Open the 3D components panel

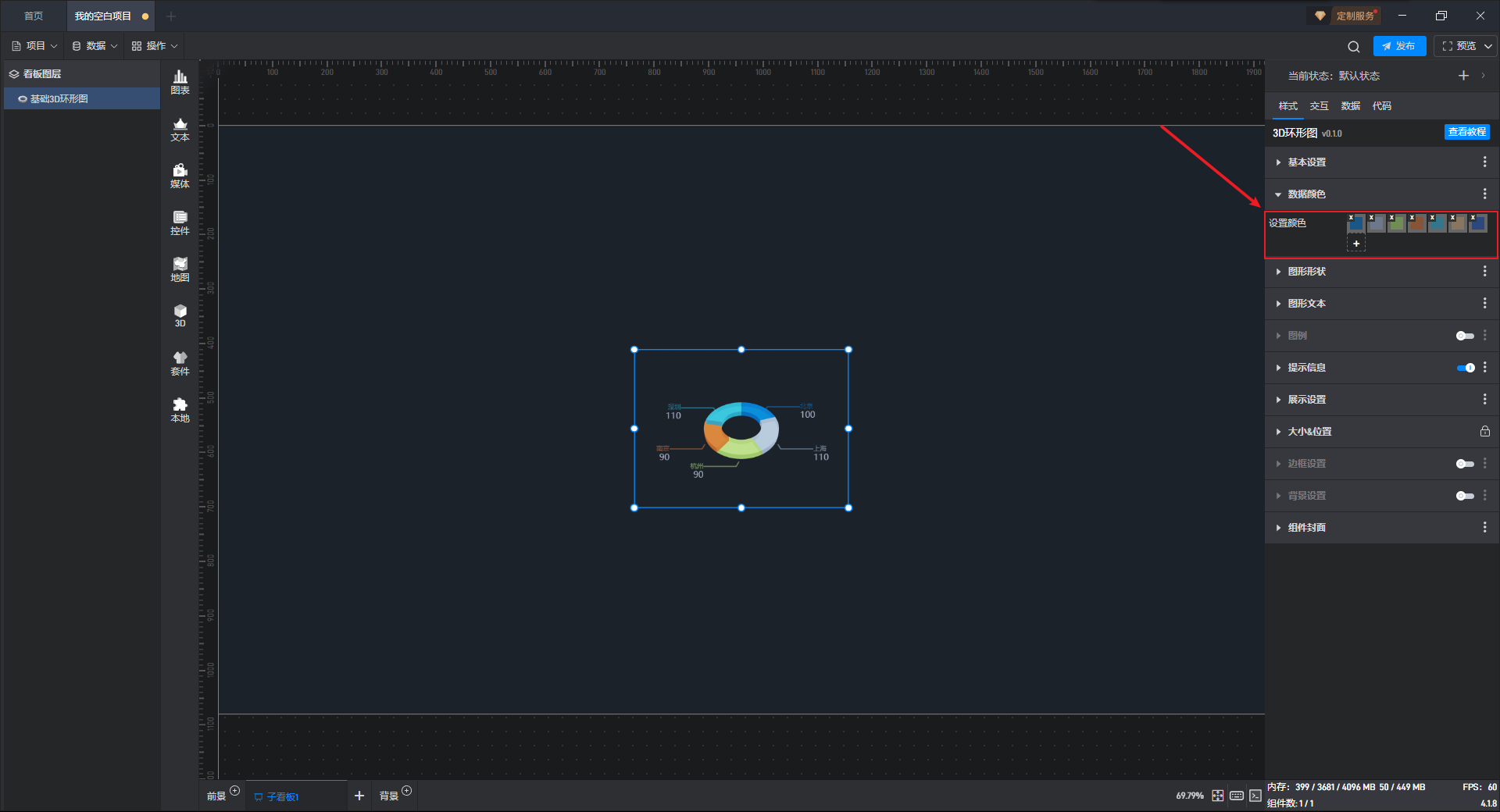pos(180,315)
